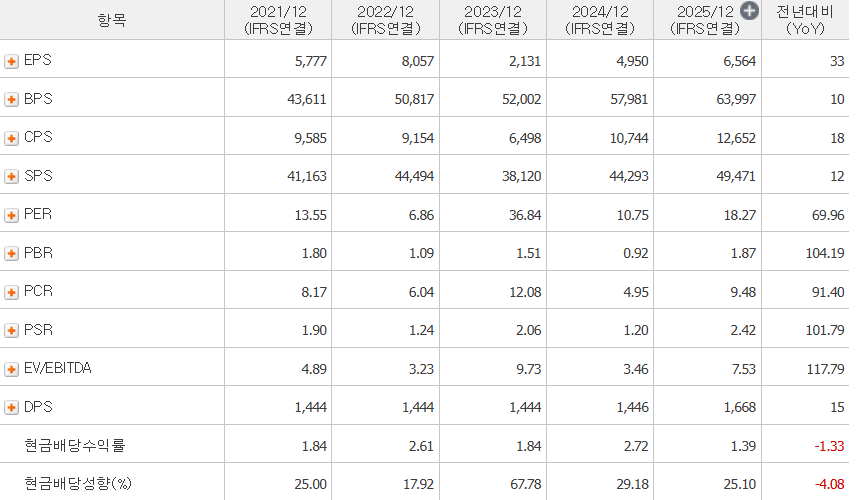Click the 현금배당성향(%) row label
Viewport: 857px width, 500px height.
79,484
